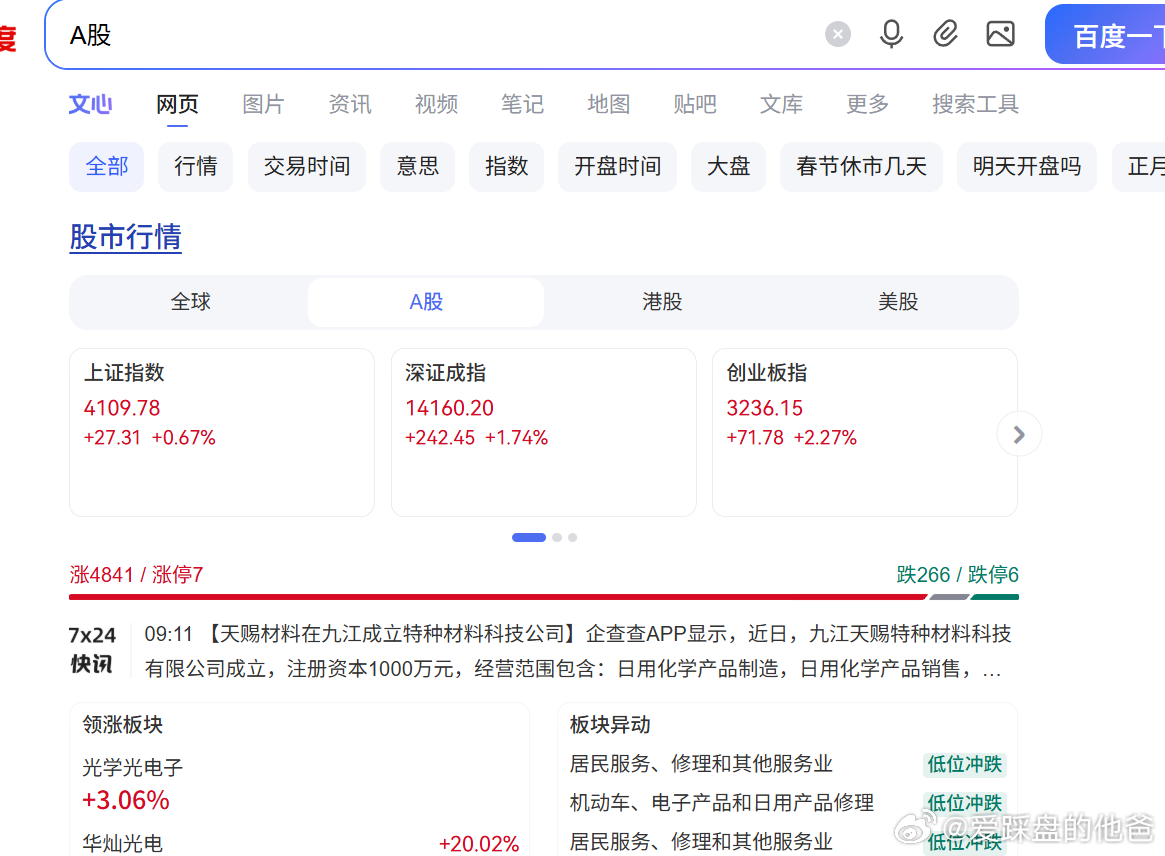Go to the 地图 tab
The width and height of the screenshot is (1165, 856).
(x=609, y=104)
